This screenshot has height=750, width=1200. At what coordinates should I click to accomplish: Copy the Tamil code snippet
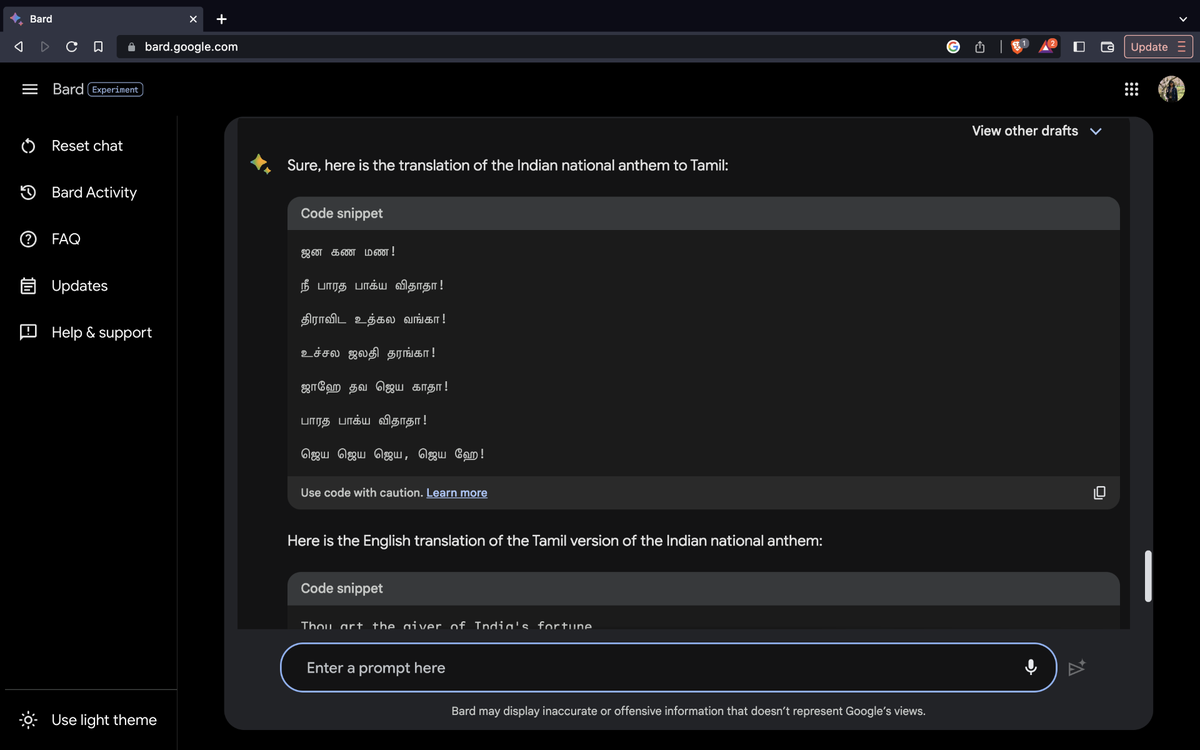click(1099, 493)
